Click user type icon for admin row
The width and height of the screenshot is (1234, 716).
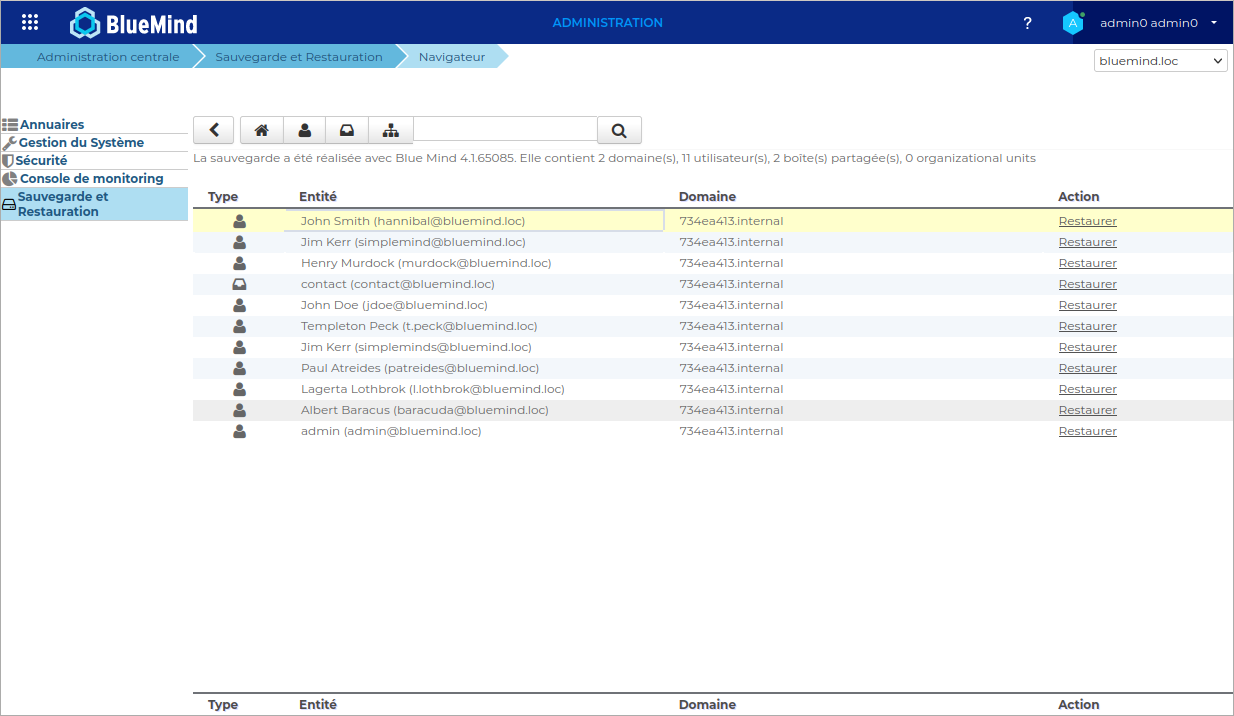(x=239, y=431)
